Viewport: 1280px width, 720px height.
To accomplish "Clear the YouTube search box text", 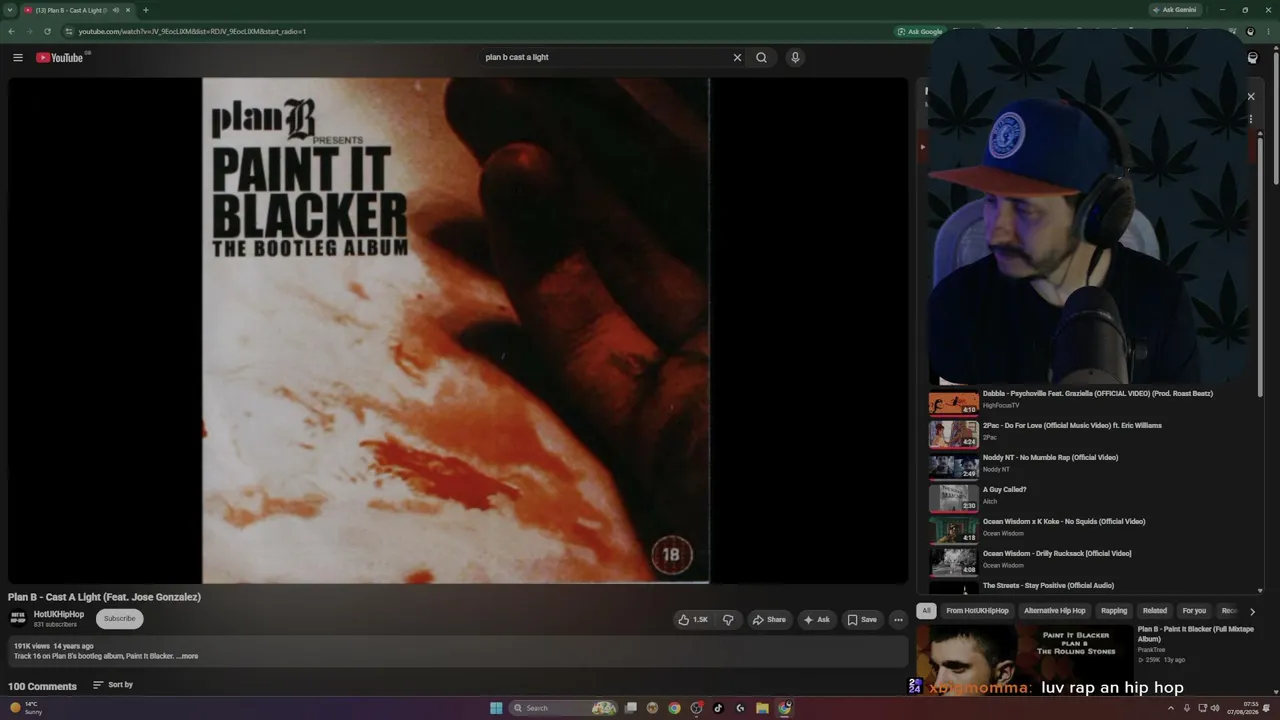I will 737,57.
